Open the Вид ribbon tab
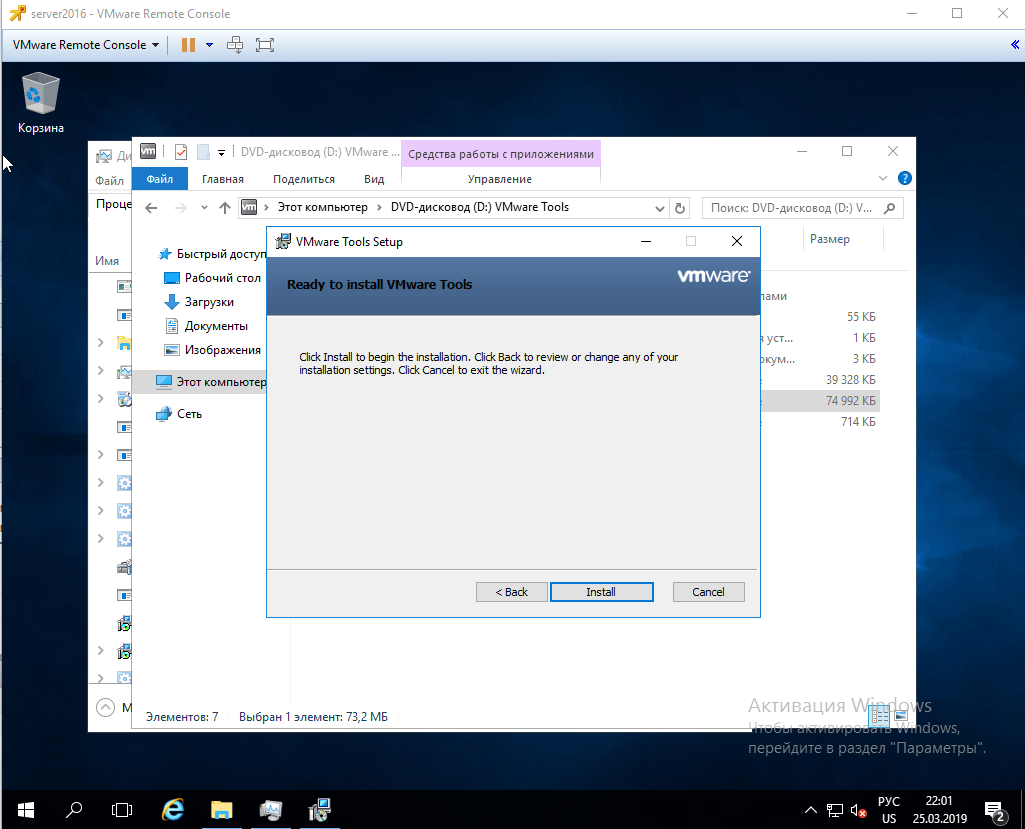 click(x=374, y=179)
